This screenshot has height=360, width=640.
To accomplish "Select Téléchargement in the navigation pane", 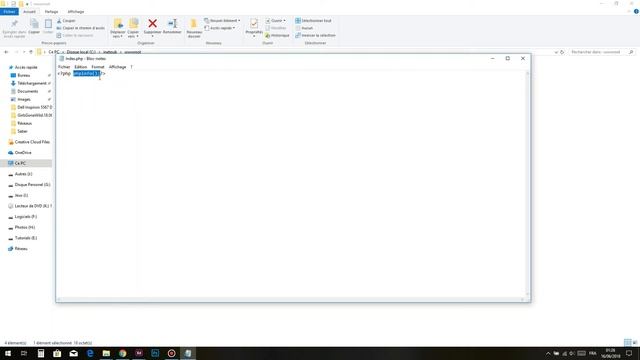I will tap(31, 83).
